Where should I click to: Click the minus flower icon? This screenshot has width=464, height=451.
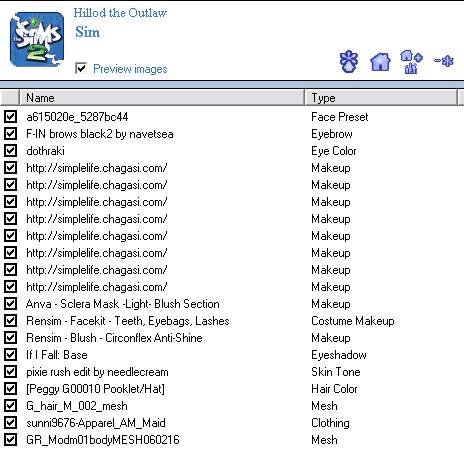pos(444,61)
